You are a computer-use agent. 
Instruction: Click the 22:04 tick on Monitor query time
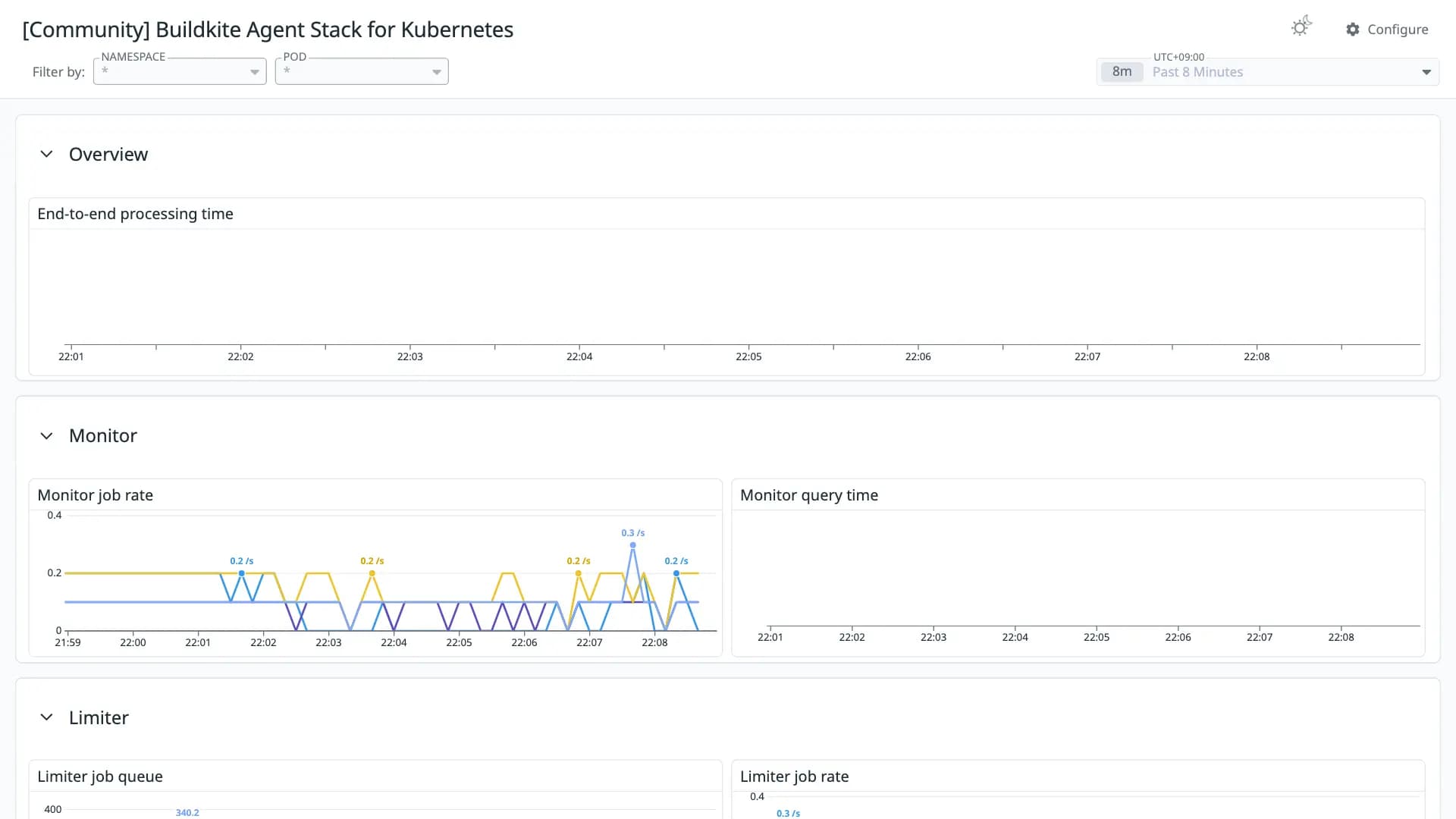pos(1015,637)
